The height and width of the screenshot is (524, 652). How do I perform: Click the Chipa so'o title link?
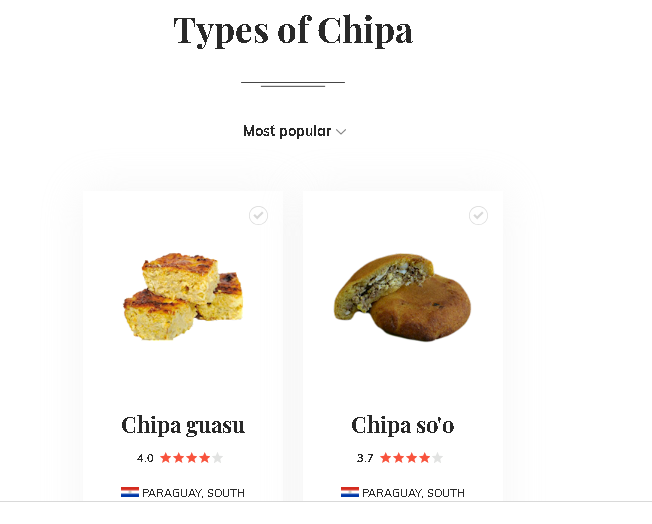(403, 425)
